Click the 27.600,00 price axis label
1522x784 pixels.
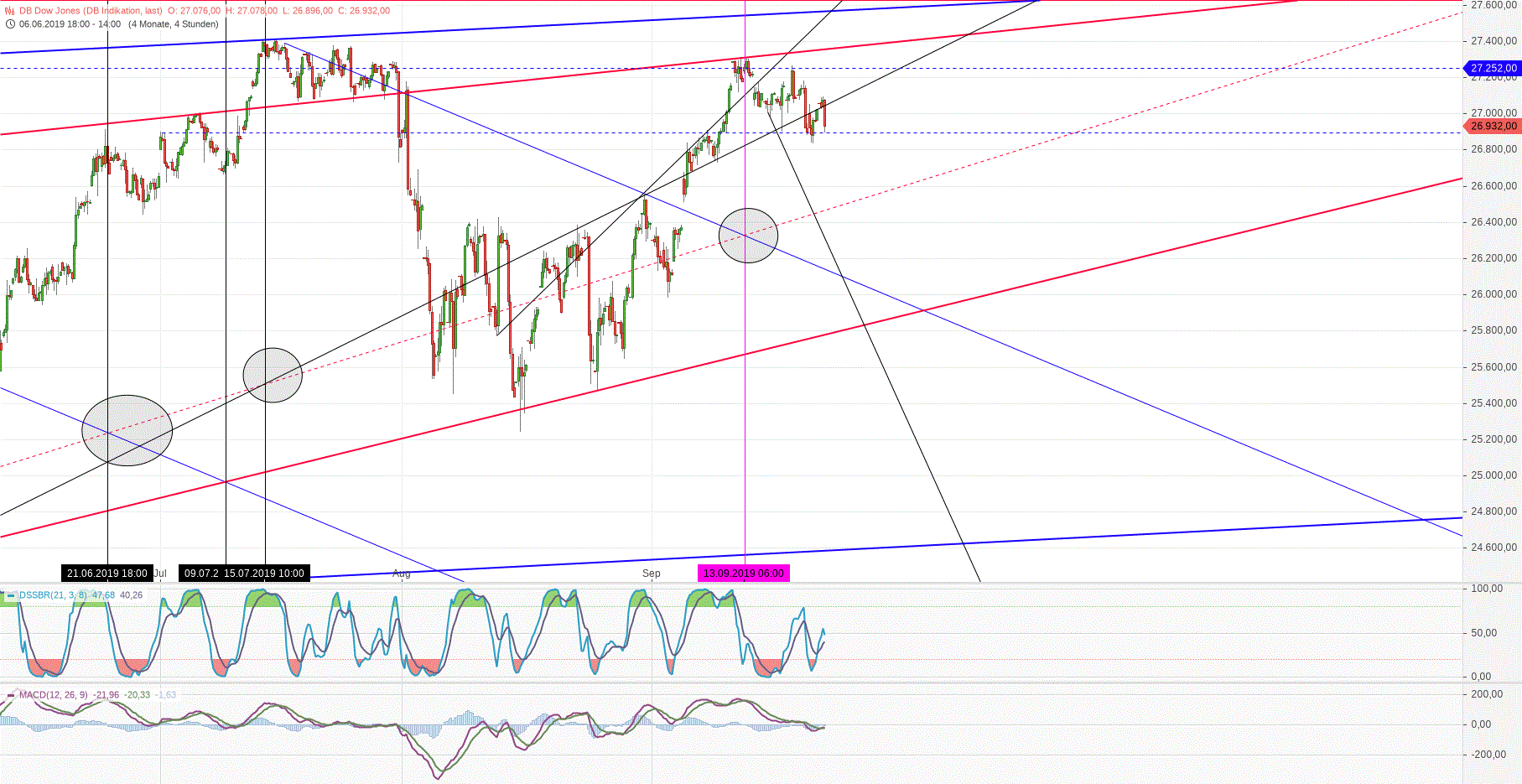[x=1493, y=5]
